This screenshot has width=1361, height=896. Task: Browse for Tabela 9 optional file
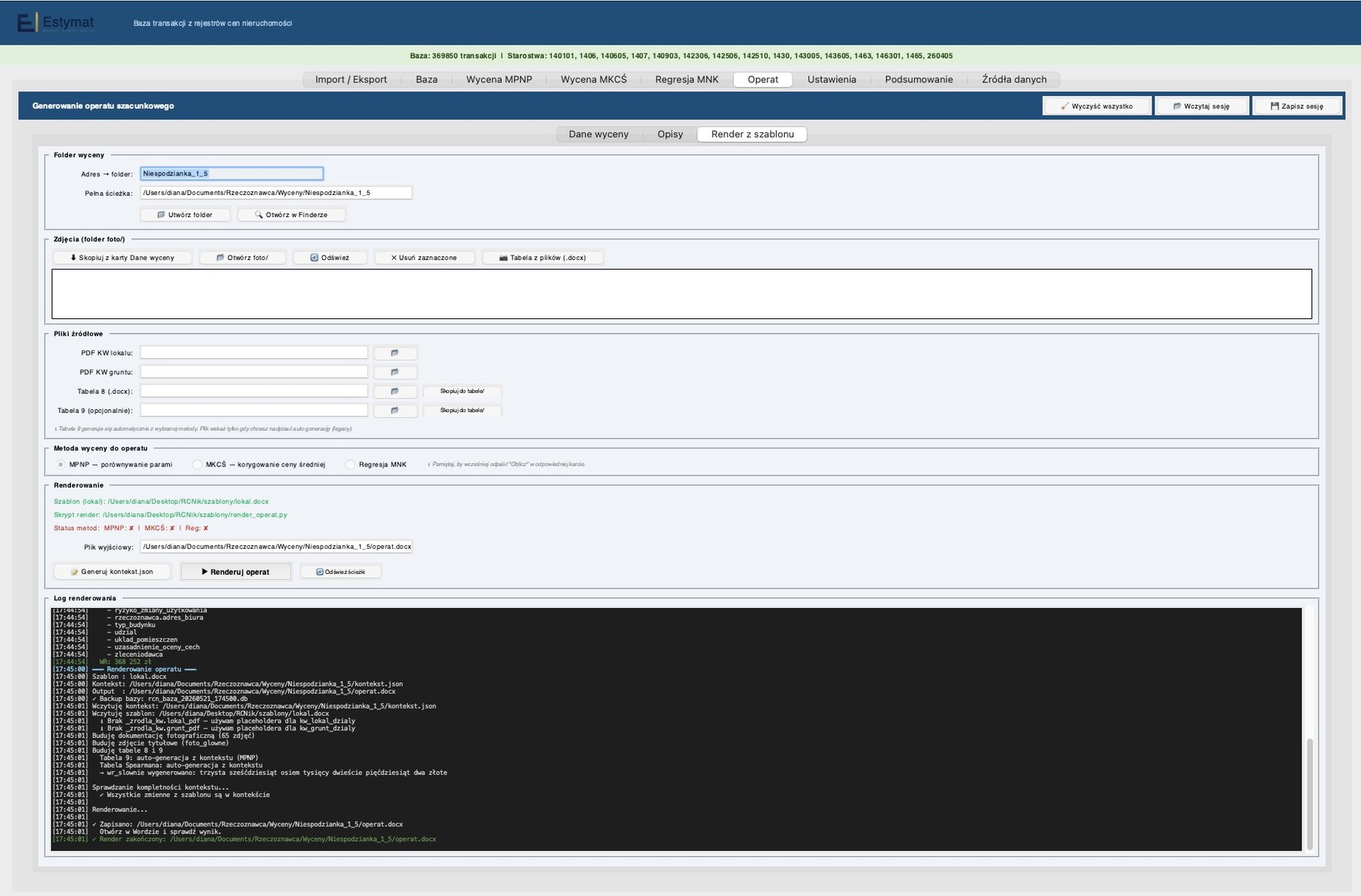coord(395,411)
